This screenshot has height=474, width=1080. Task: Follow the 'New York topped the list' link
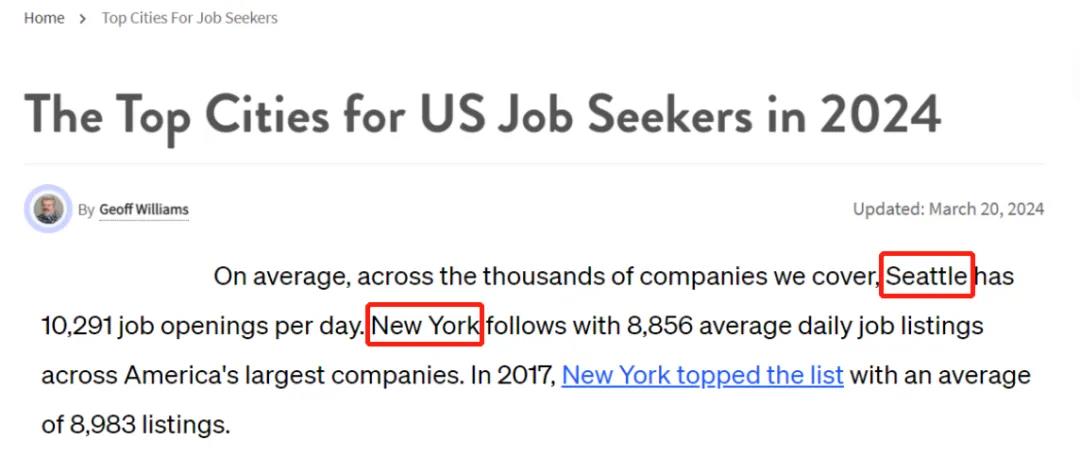[x=703, y=375]
